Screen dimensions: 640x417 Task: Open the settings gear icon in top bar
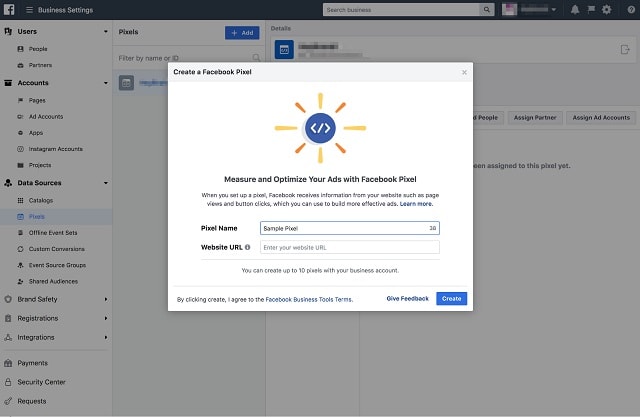pyautogui.click(x=607, y=10)
